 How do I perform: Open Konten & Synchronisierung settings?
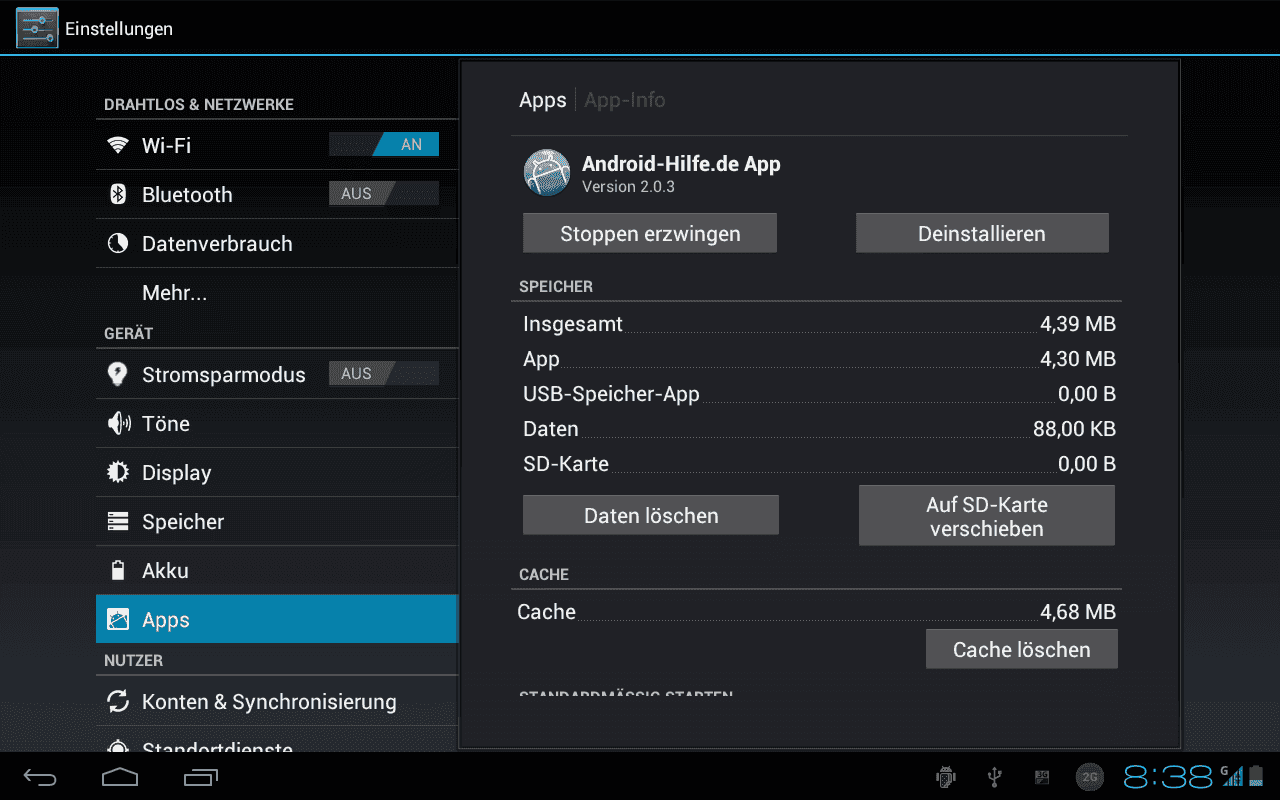pos(277,701)
